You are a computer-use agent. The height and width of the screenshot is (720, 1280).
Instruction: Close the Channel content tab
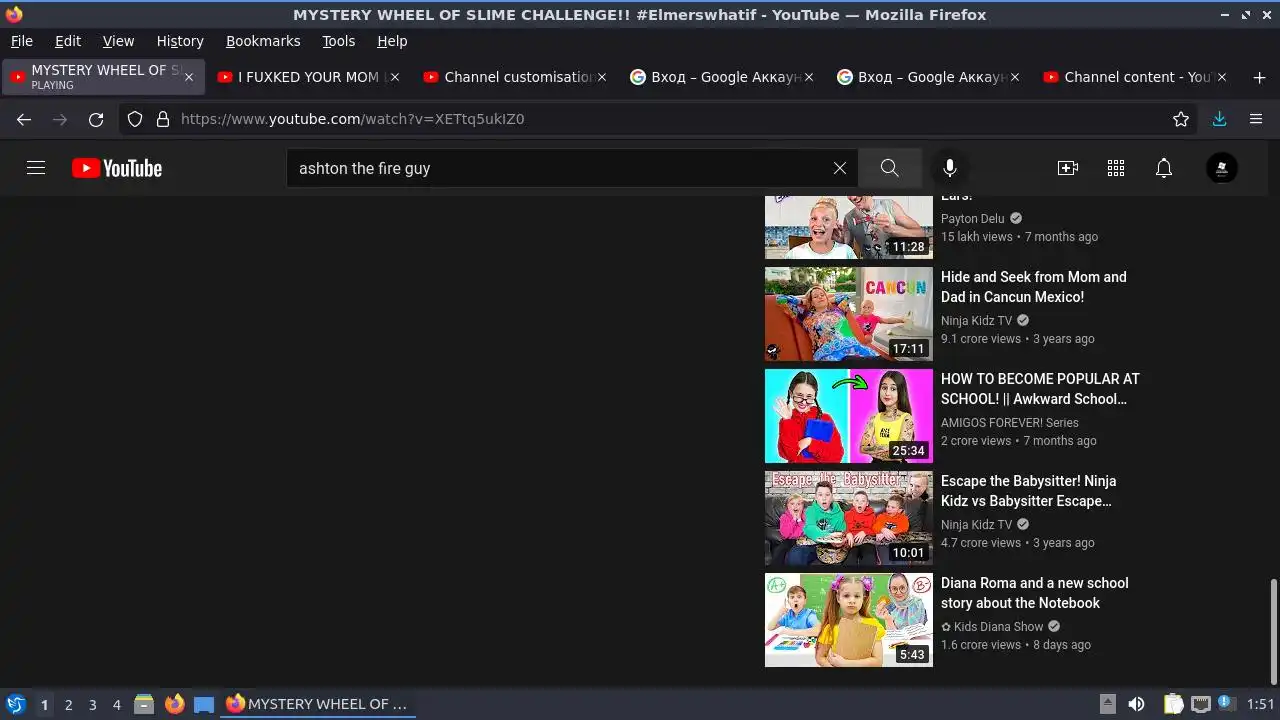click(x=1222, y=77)
